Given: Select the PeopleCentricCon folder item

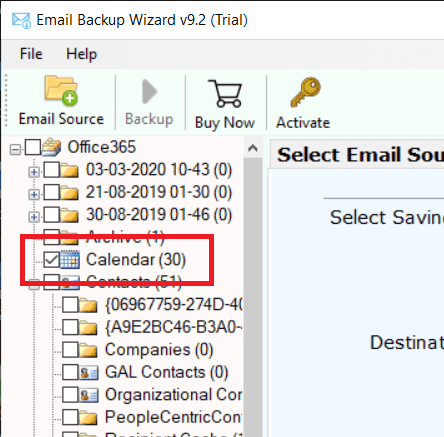Looking at the screenshot, I should pos(173,417).
